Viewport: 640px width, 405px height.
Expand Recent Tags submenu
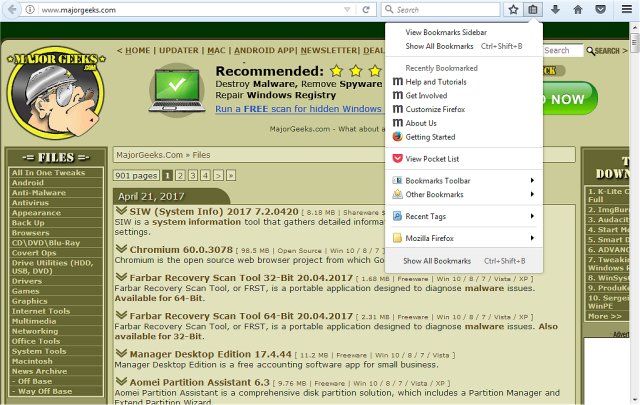[x=464, y=216]
